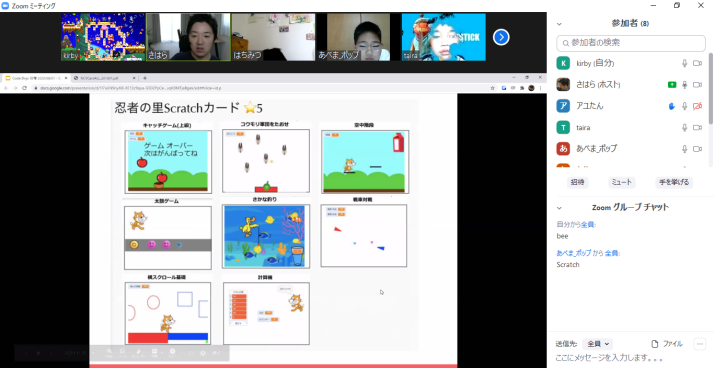Reload the page in the shared browser

click(x=24, y=88)
